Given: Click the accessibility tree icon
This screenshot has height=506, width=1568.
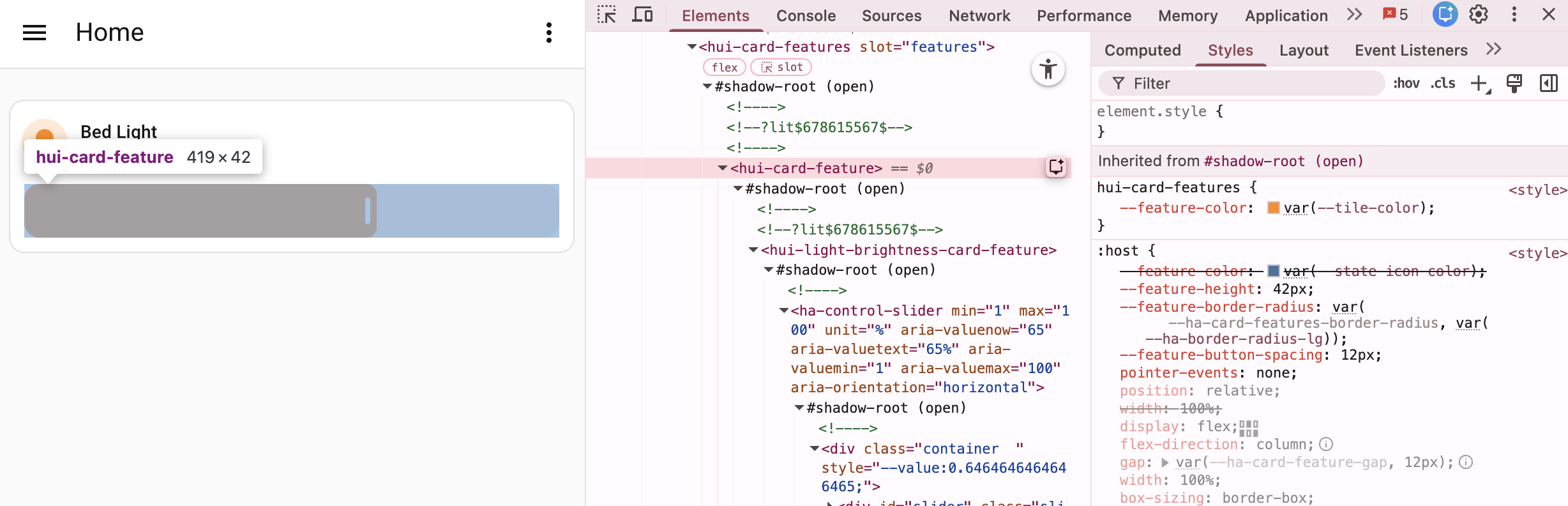Looking at the screenshot, I should pos(1048,70).
